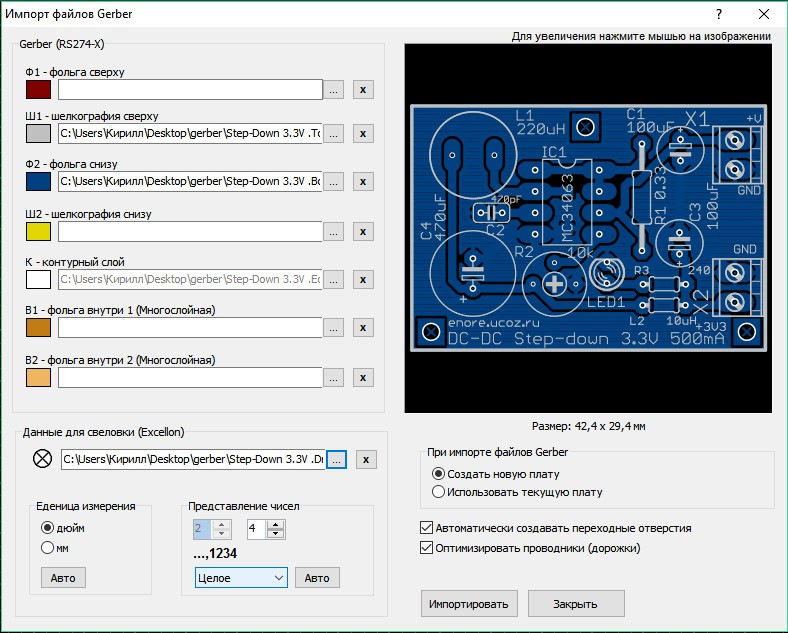Browse for Excellon drill data file

click(x=335, y=459)
